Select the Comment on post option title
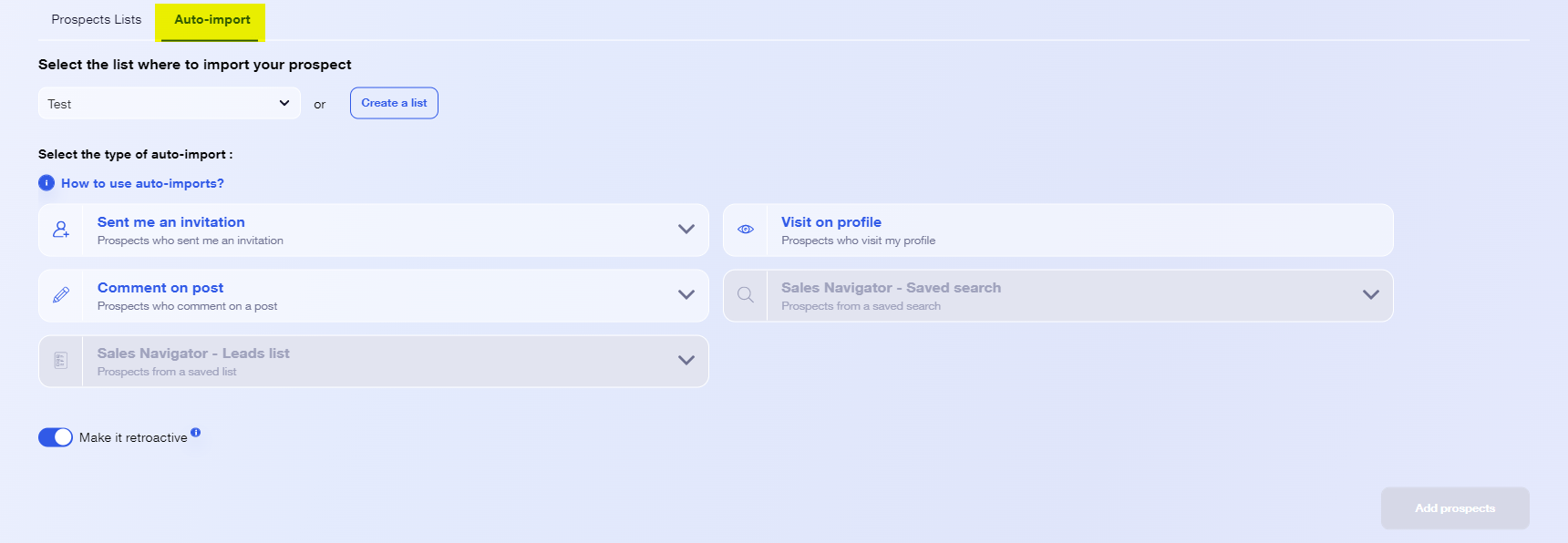Viewport: 1568px width, 543px height. (160, 288)
